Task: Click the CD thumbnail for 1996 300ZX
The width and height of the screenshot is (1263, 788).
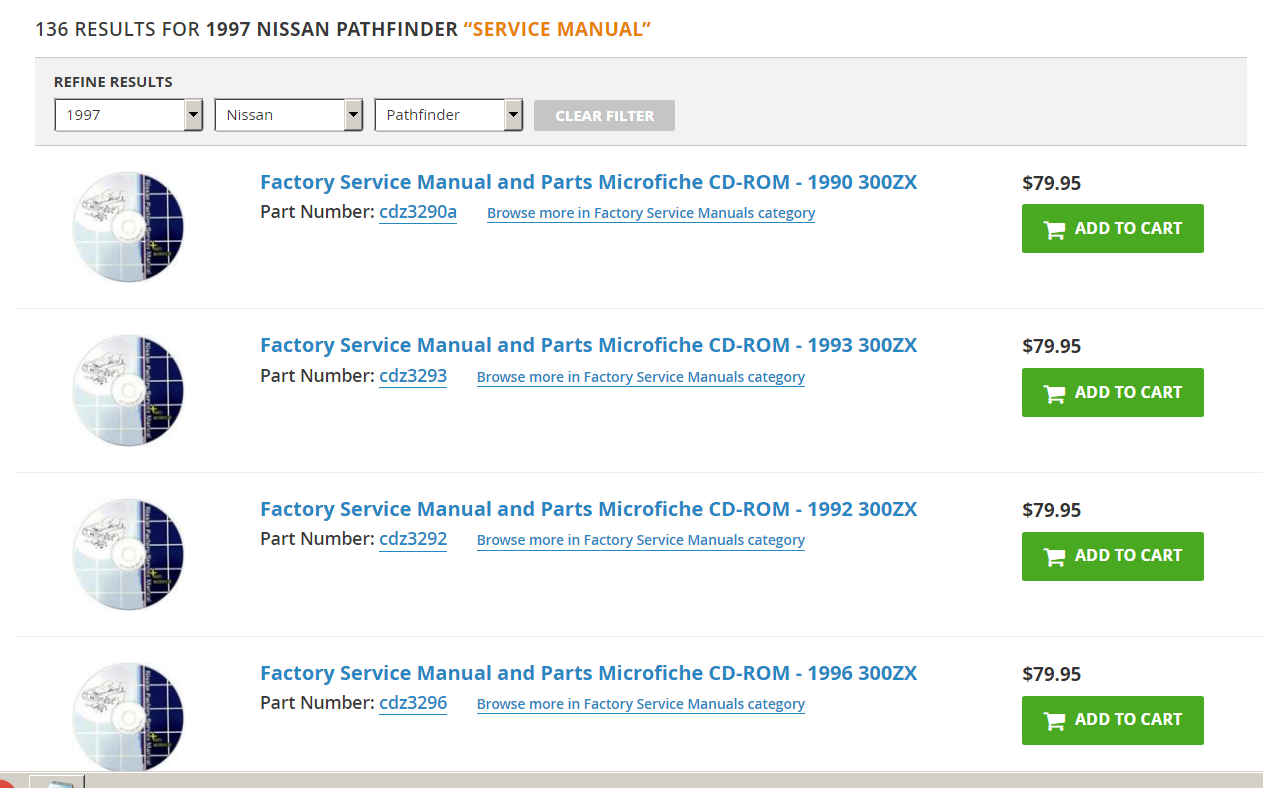Action: tap(128, 717)
